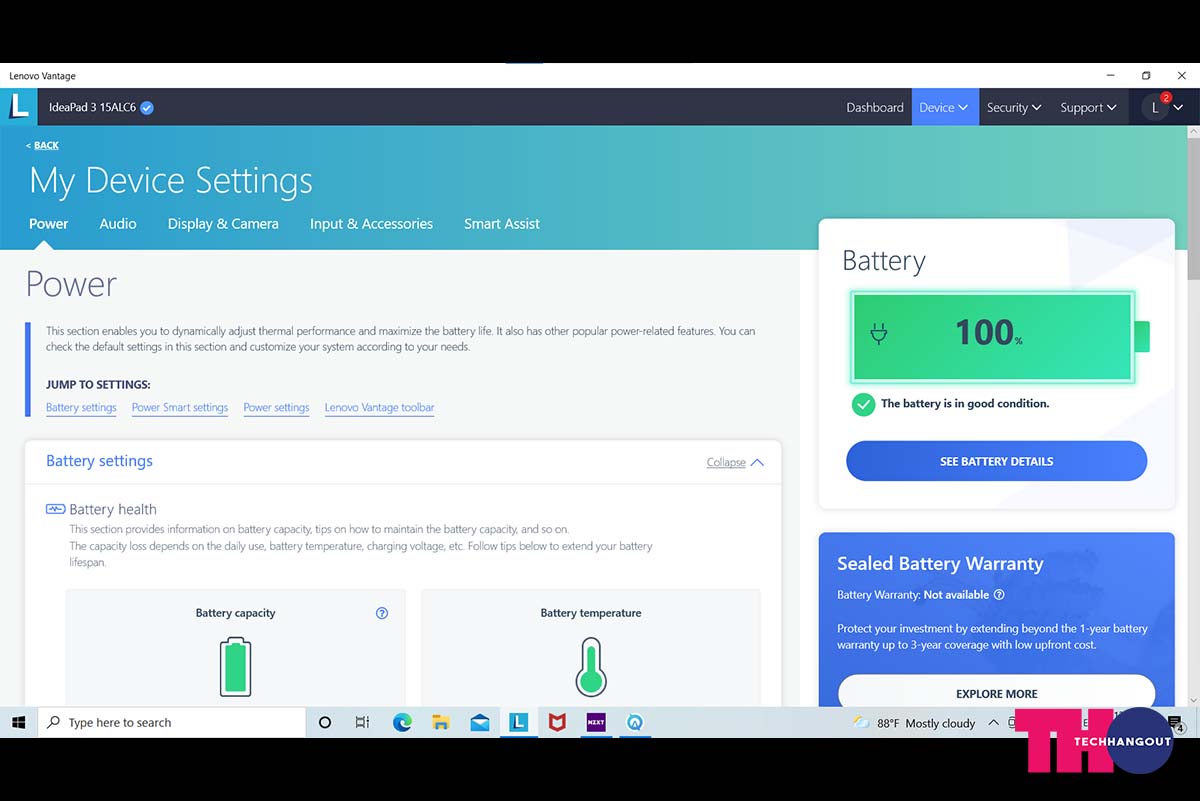Open Cortana from the taskbar
The width and height of the screenshot is (1200, 801).
(x=324, y=722)
